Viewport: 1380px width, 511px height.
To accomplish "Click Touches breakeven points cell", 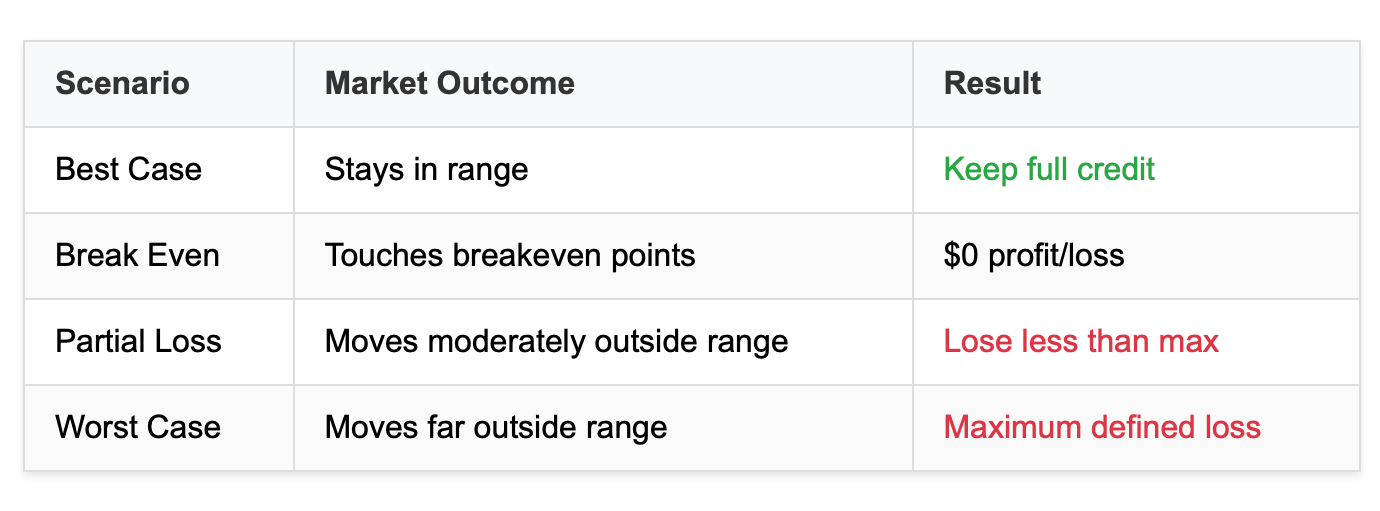I will [603, 256].
